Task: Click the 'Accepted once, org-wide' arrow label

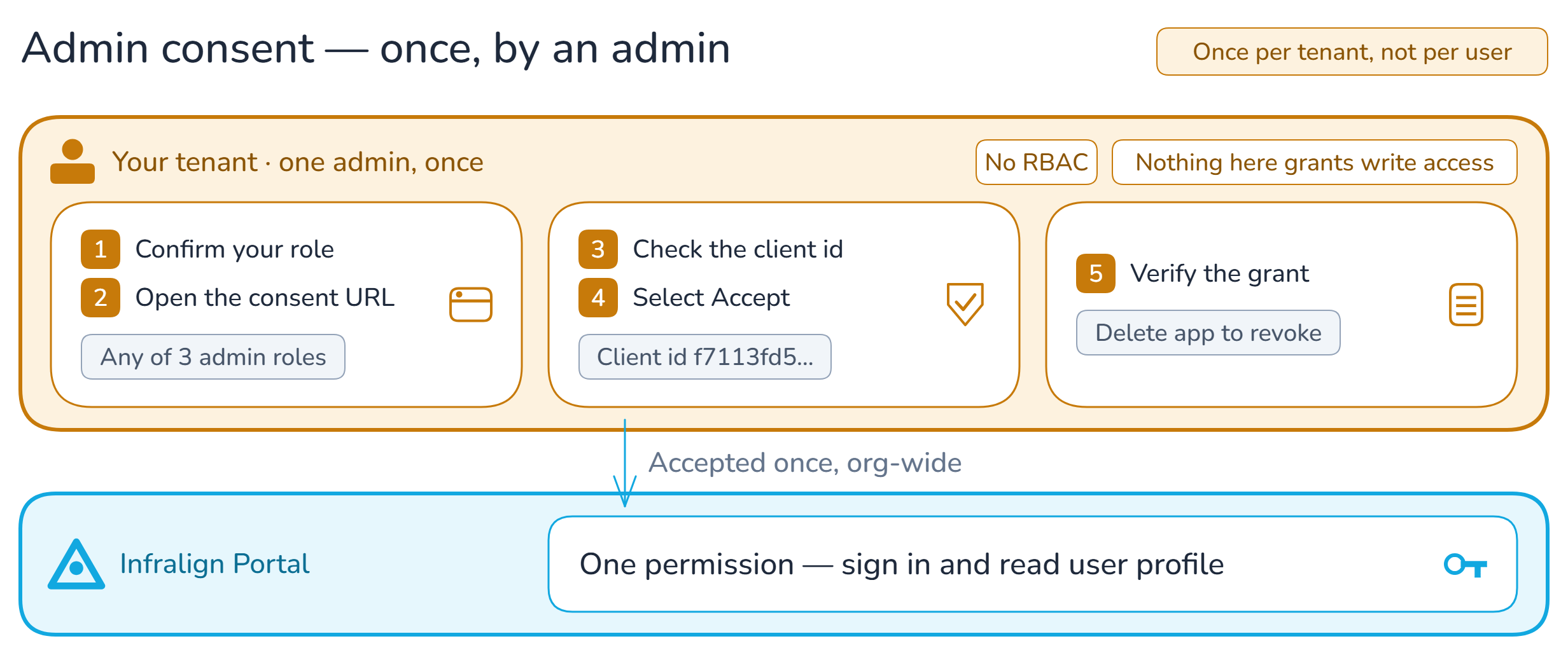Action: point(805,463)
